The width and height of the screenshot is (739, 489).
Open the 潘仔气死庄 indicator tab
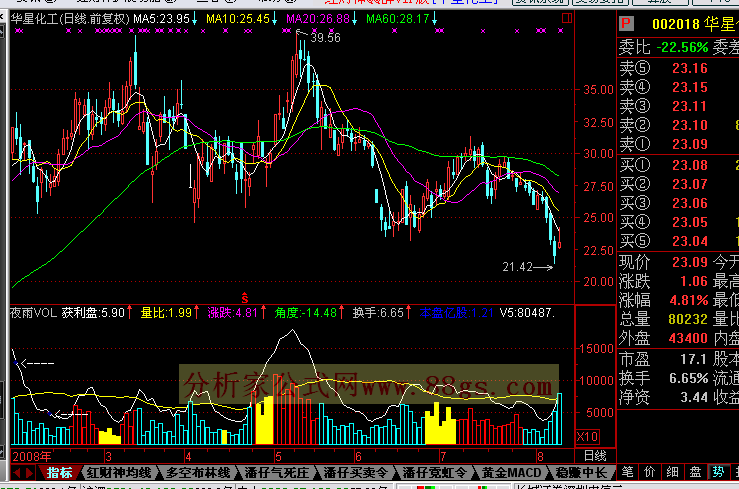point(277,473)
